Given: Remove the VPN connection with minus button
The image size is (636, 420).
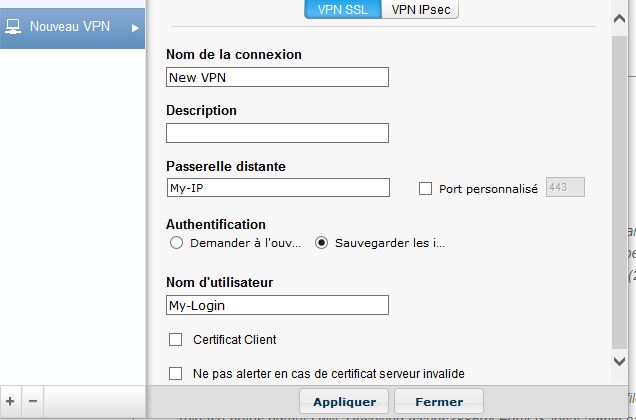Looking at the screenshot, I should (x=33, y=401).
